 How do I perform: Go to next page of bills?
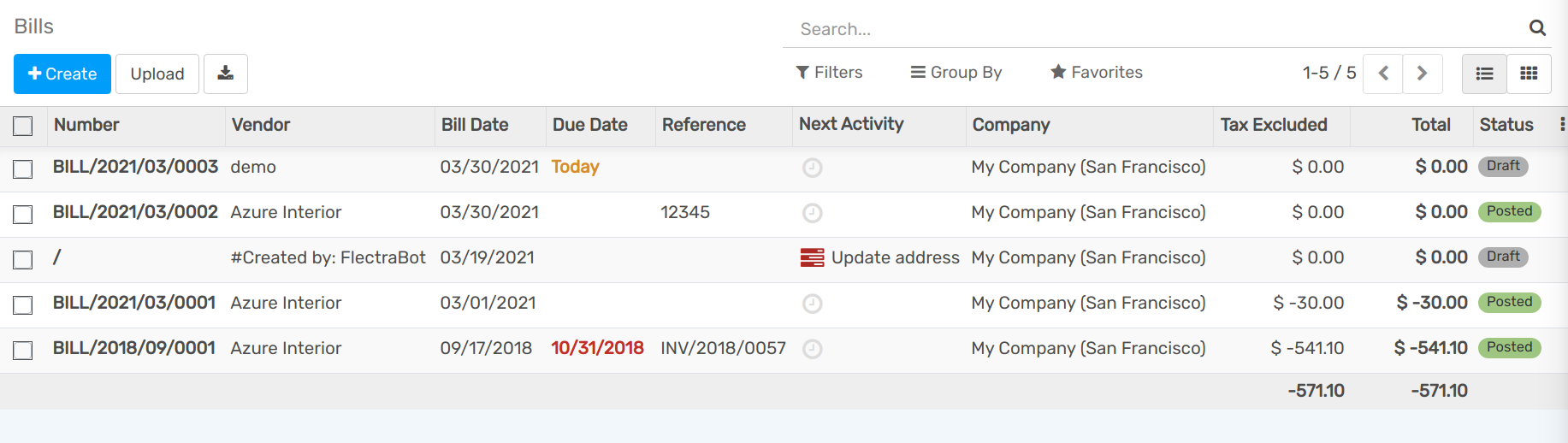click(x=1422, y=74)
